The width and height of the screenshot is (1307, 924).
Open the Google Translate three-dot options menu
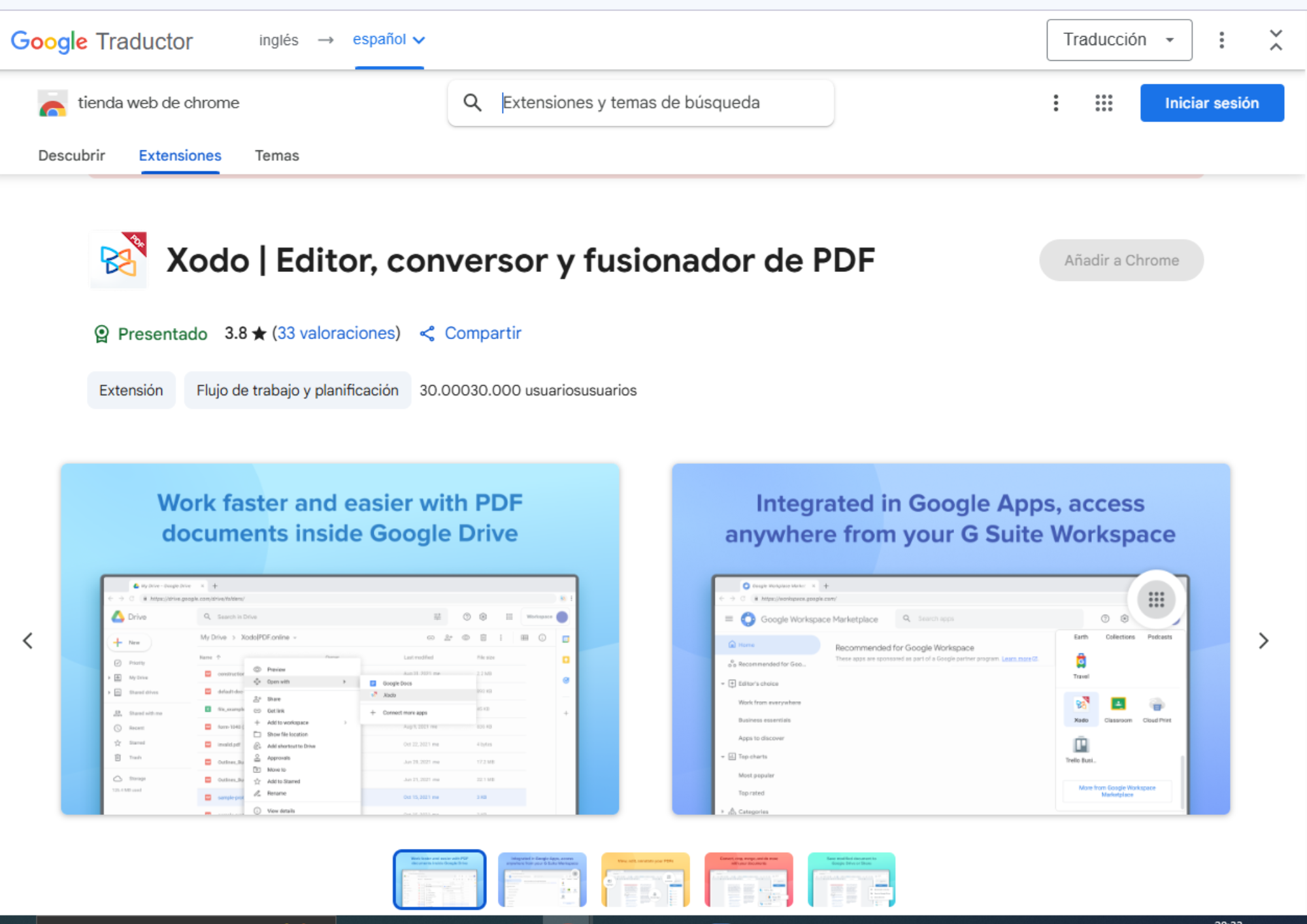click(1221, 40)
